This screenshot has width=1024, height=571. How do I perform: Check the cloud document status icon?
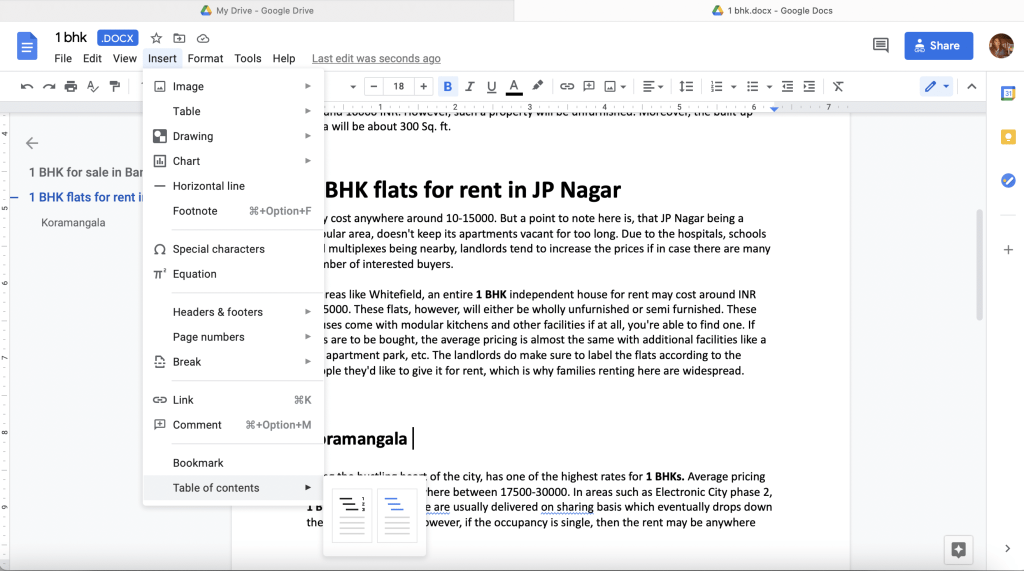203,38
